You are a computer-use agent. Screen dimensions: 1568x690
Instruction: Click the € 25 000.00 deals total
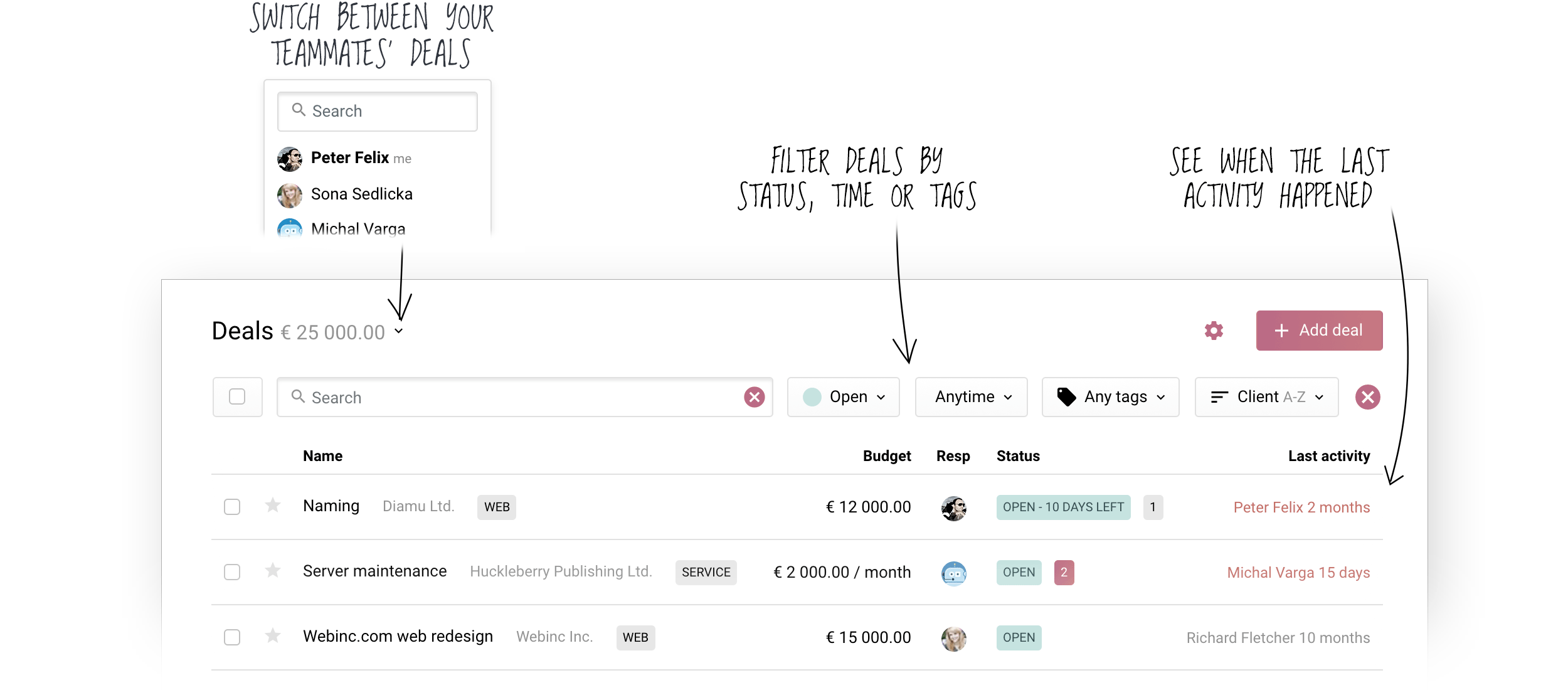[x=333, y=332]
